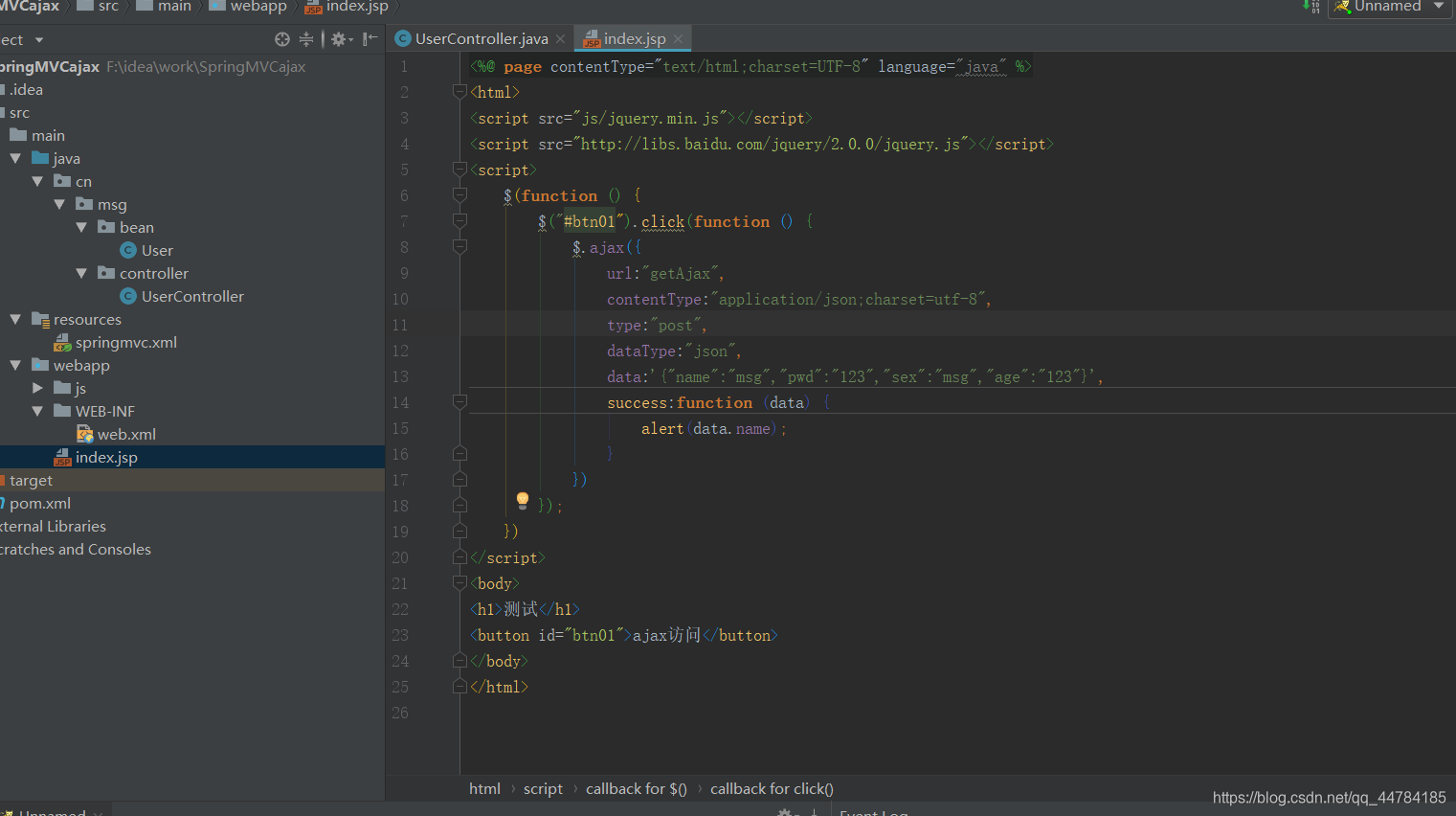This screenshot has width=1456, height=816.
Task: Click 'alert' call on line 15
Action: (x=662, y=429)
